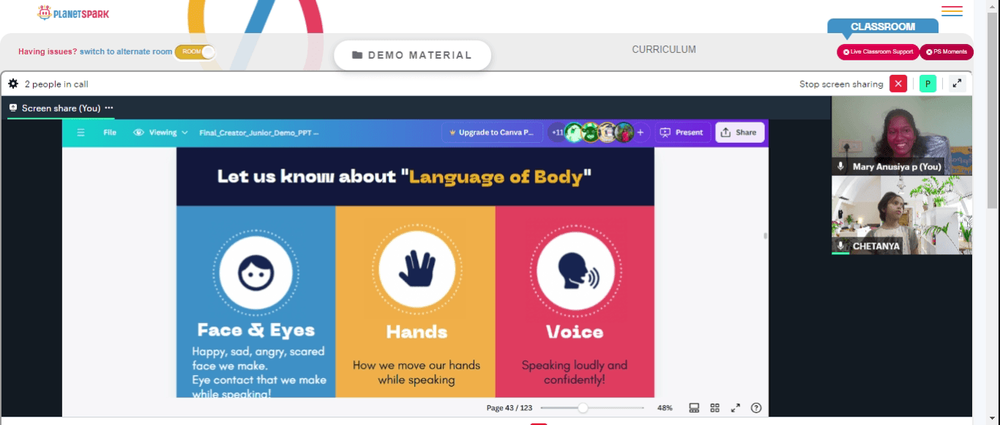The image size is (1000, 425).
Task: Click 2 people in call text
Action: (x=56, y=84)
